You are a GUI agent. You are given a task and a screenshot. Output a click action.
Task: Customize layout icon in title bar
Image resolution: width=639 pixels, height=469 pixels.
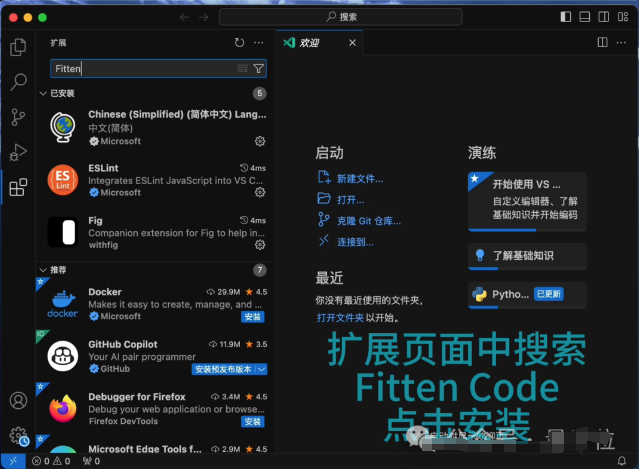(x=623, y=17)
